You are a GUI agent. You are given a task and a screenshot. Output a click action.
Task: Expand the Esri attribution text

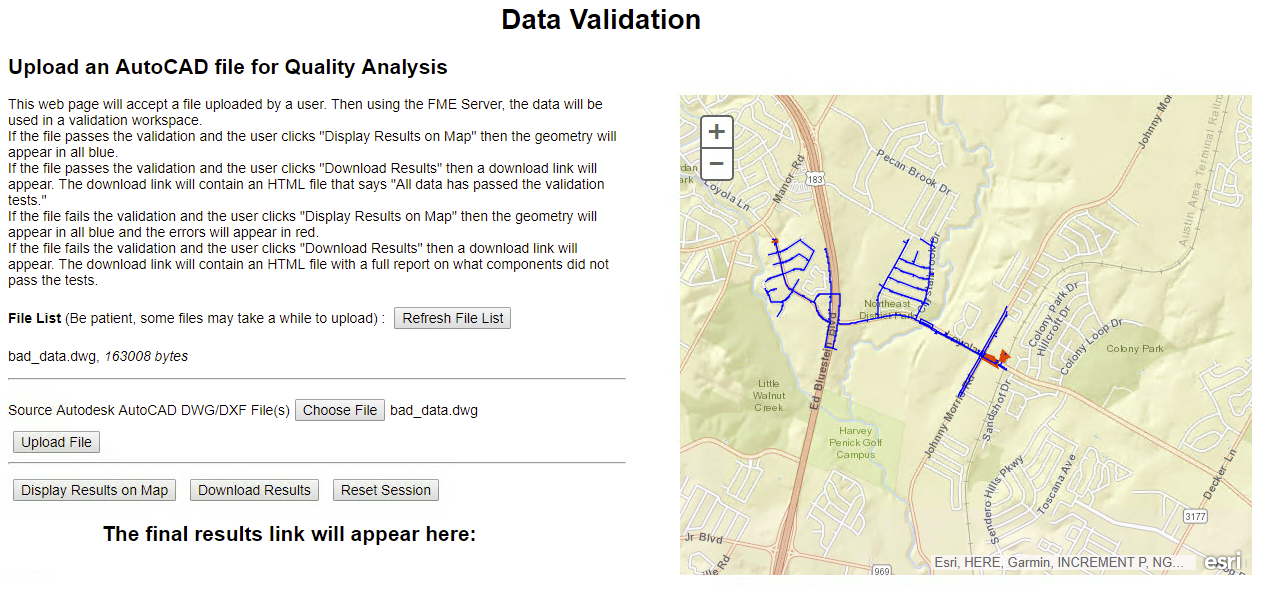[1059, 562]
